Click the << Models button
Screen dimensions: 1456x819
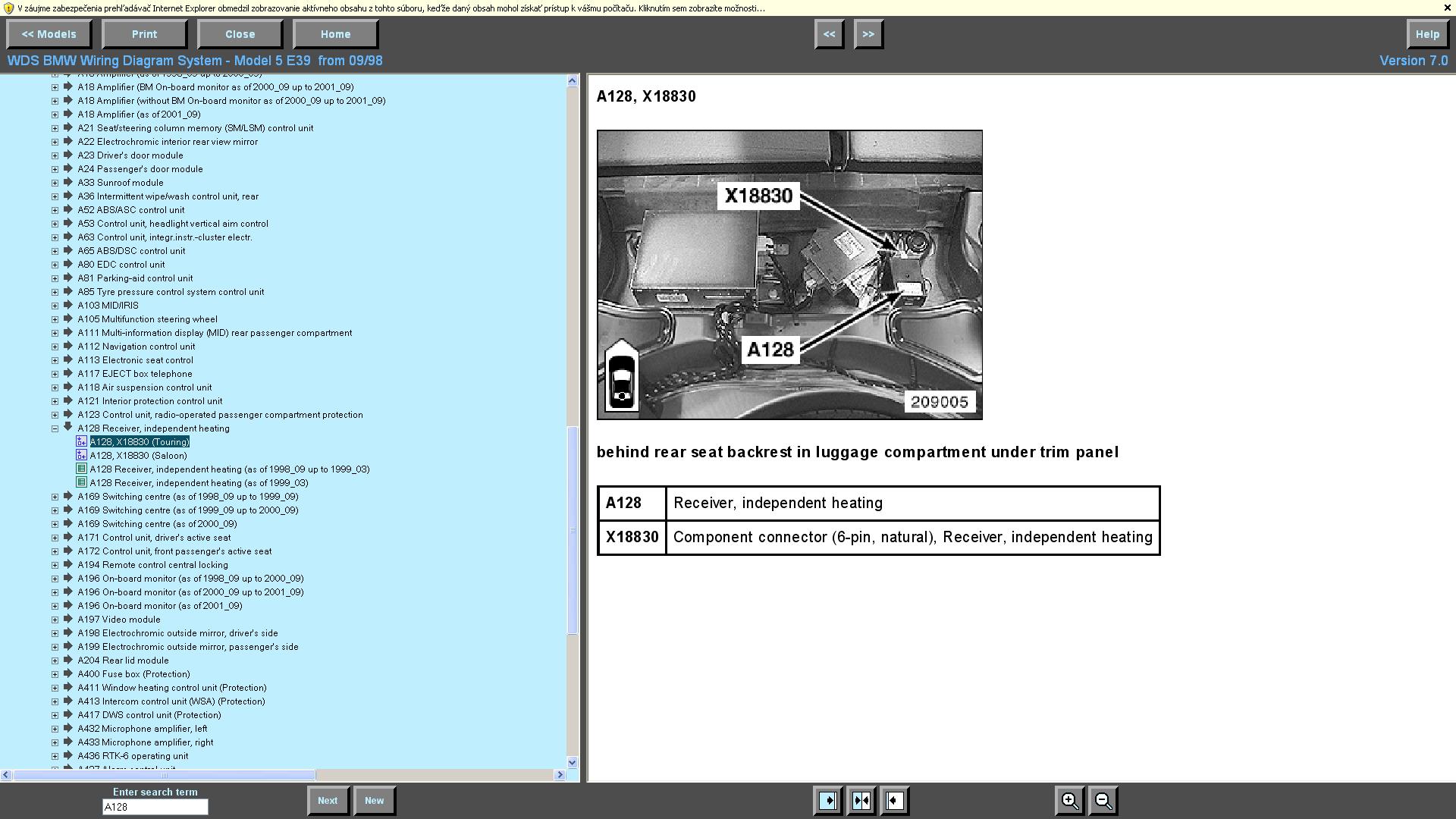click(49, 34)
